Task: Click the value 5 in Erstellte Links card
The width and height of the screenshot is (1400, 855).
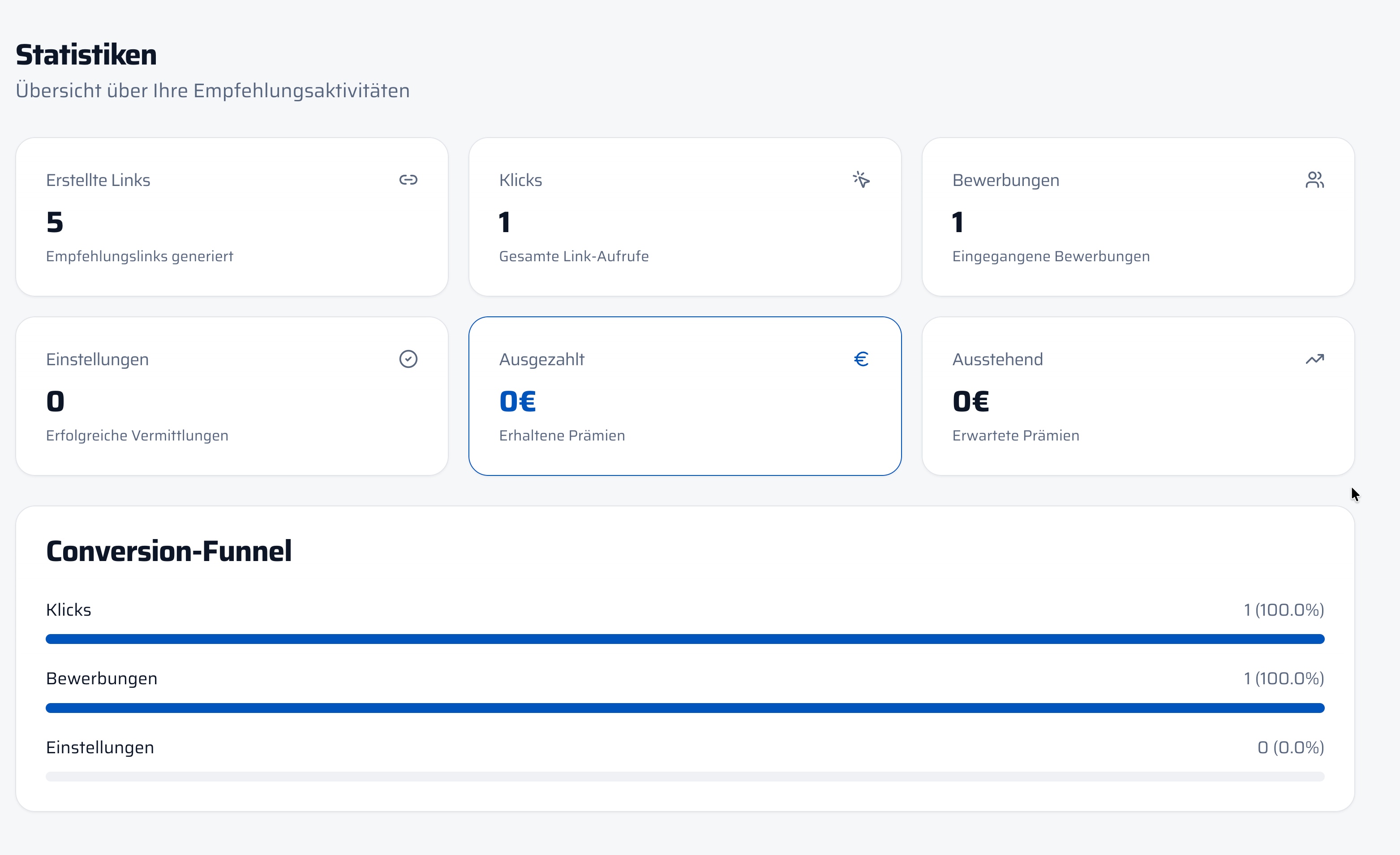Action: point(55,222)
